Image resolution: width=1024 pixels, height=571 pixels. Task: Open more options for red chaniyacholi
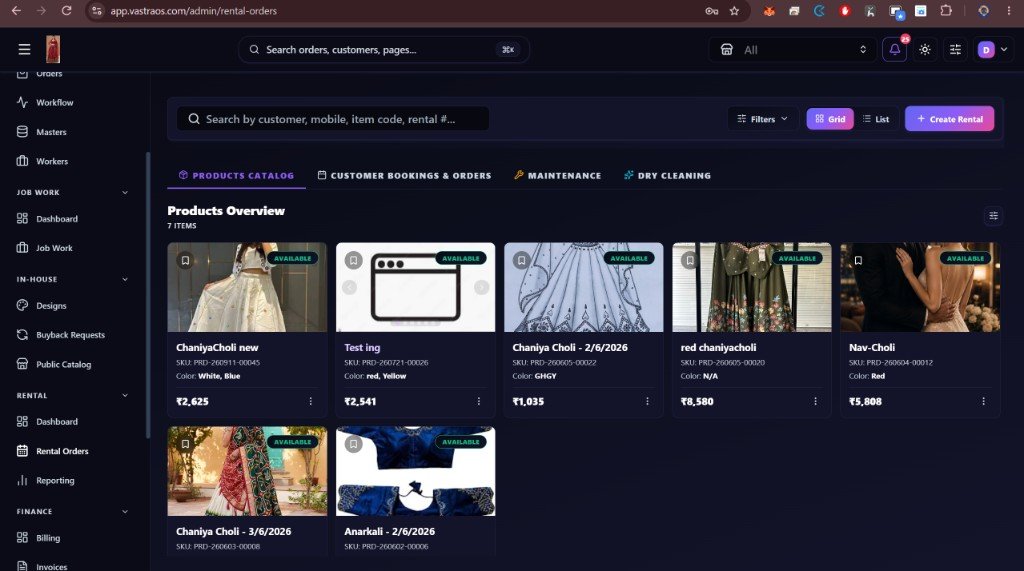815,401
